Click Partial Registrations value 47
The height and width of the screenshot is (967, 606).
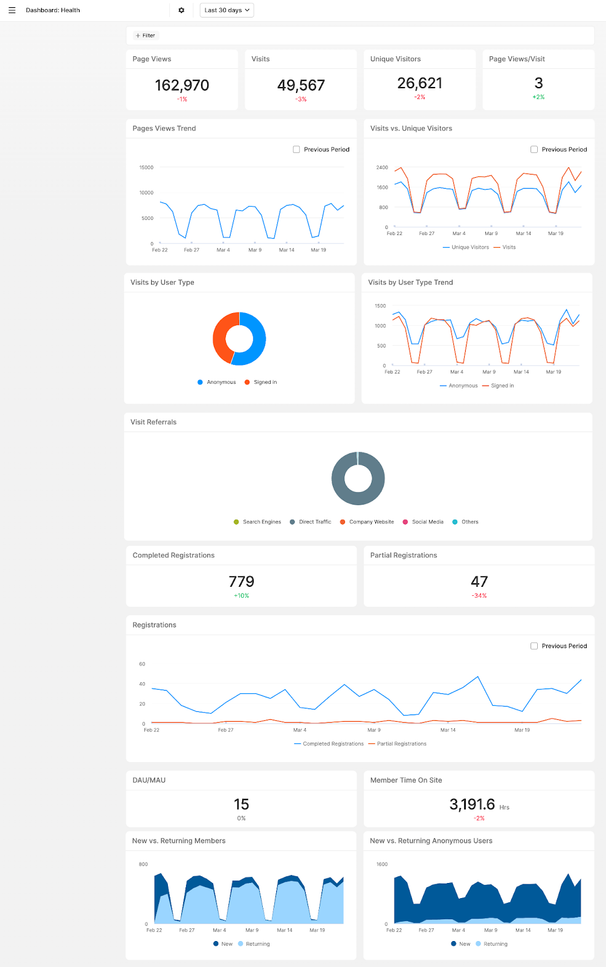point(479,582)
